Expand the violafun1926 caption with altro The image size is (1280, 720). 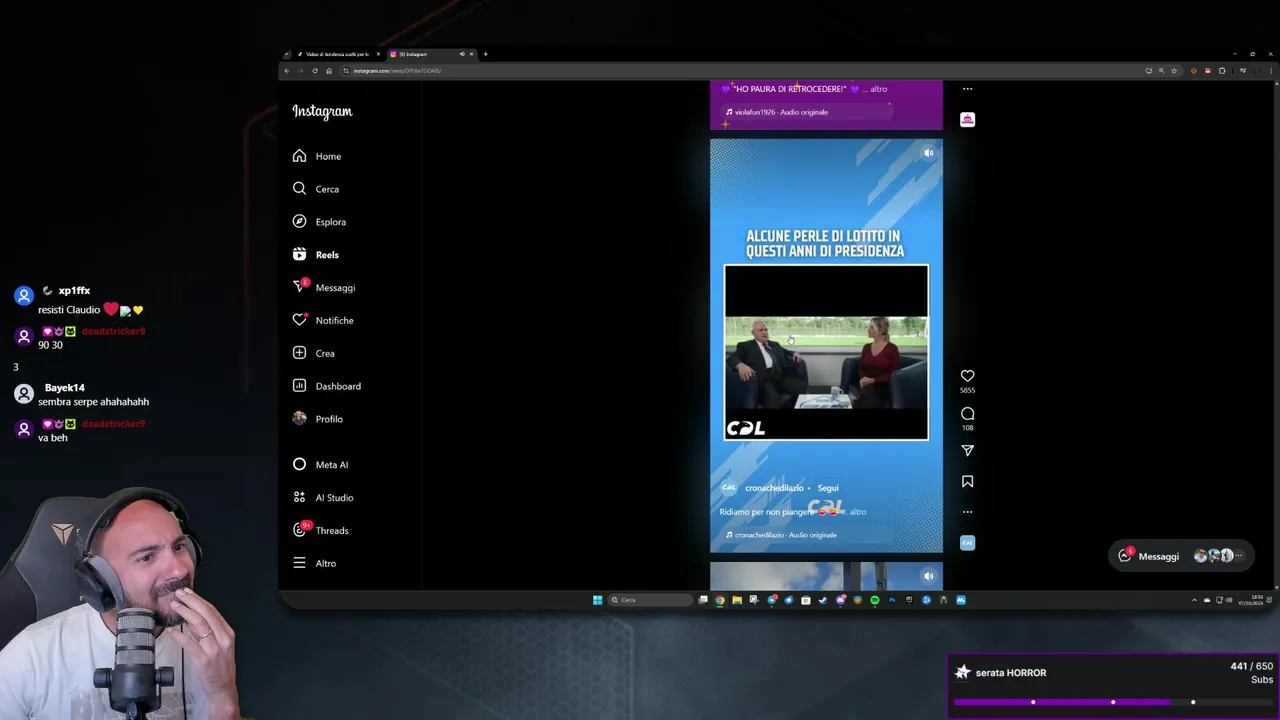[x=878, y=89]
